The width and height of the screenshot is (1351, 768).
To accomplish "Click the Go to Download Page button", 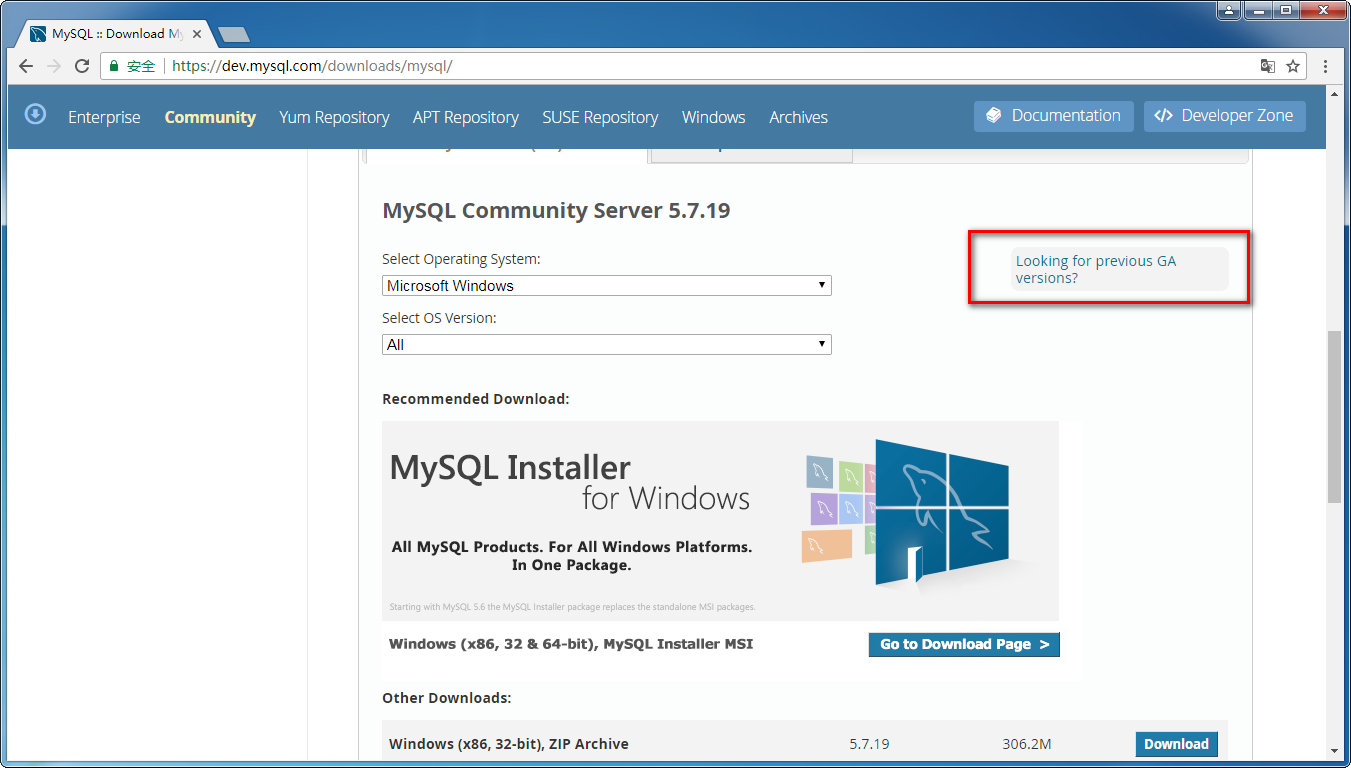I will (964, 645).
